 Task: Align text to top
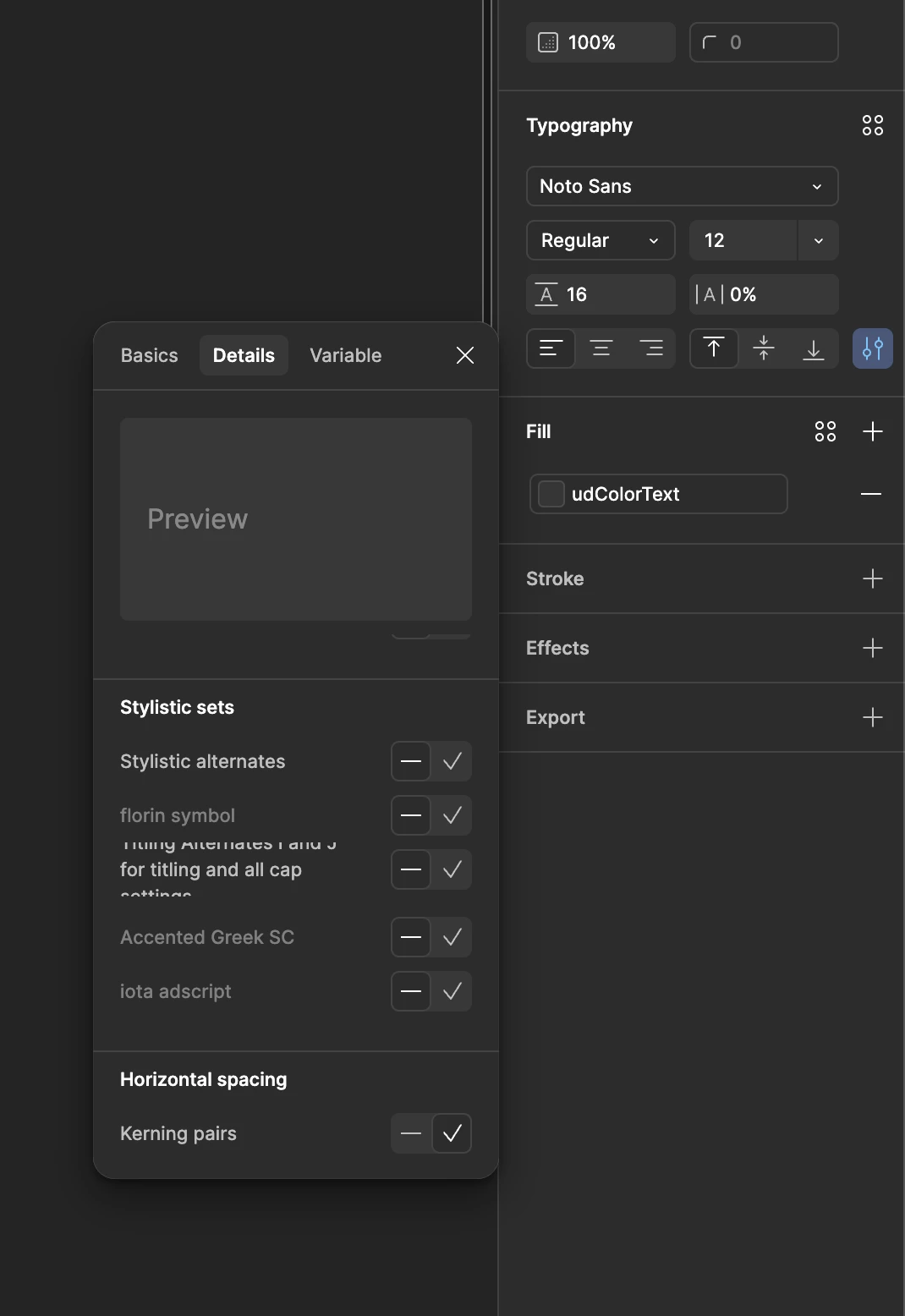click(714, 348)
